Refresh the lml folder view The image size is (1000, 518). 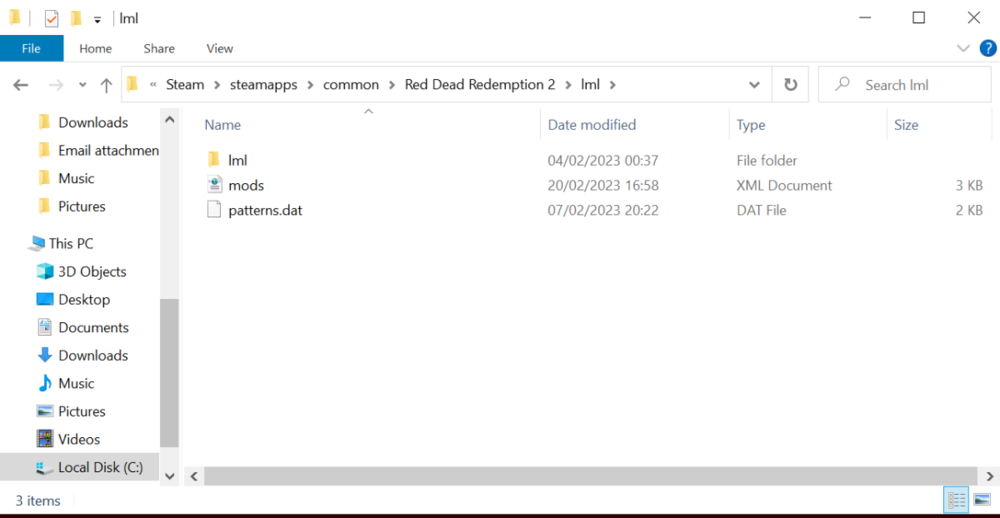(x=790, y=85)
